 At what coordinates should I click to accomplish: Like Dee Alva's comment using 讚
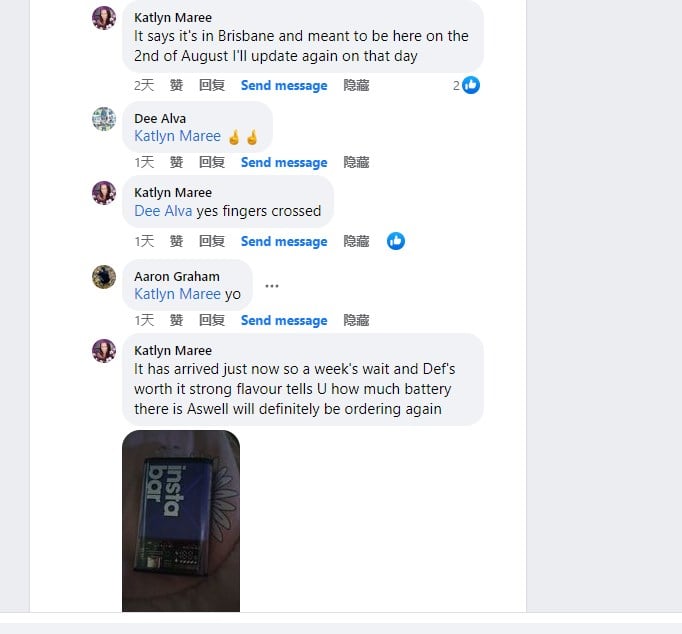click(176, 162)
